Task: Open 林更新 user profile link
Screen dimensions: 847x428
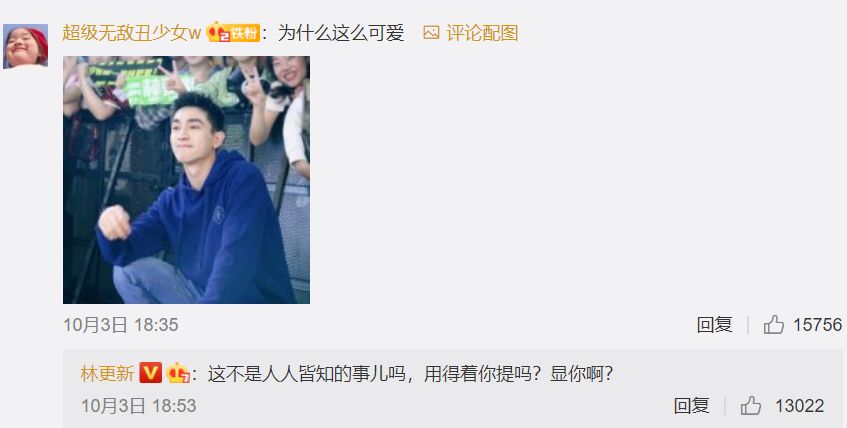Action: (107, 373)
